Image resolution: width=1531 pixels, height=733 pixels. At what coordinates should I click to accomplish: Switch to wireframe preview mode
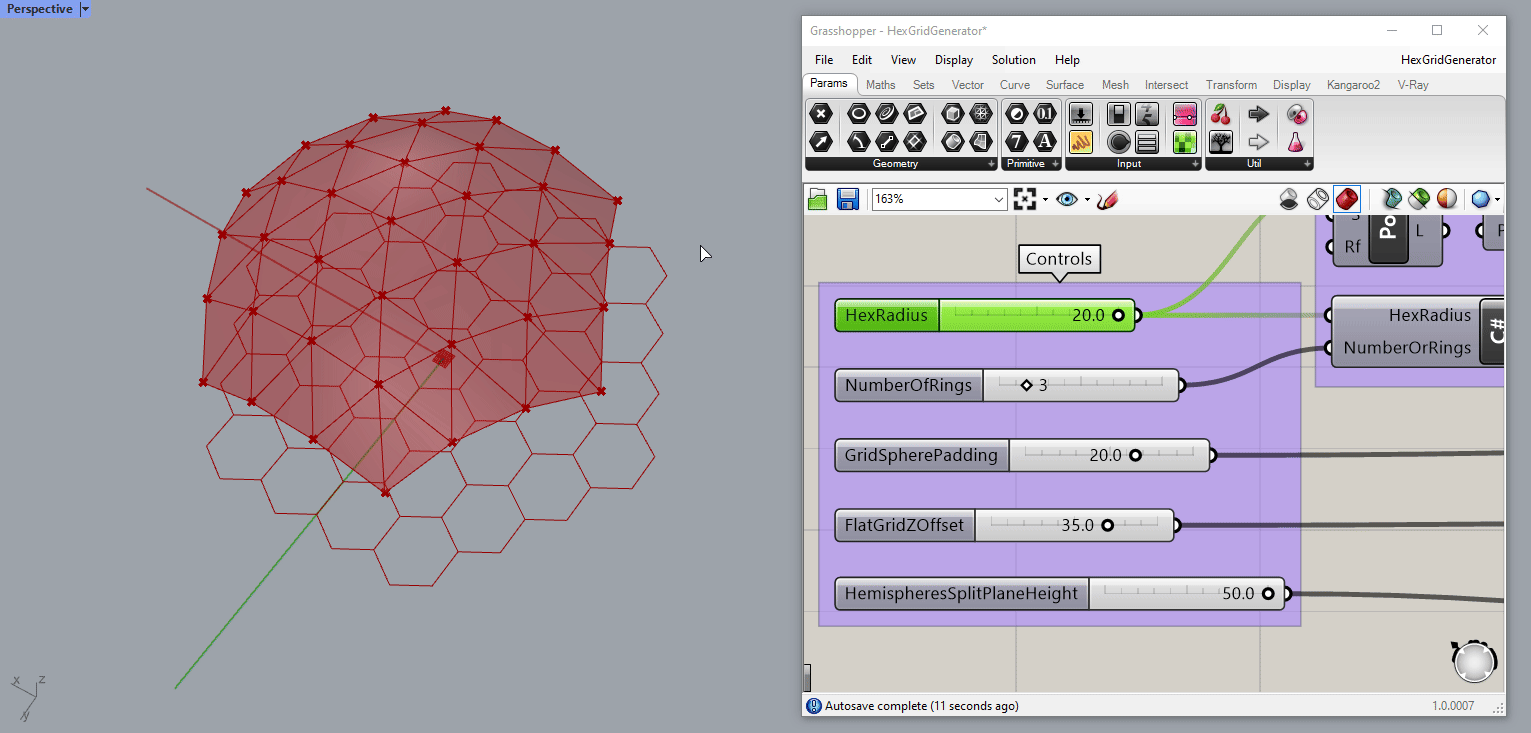[1318, 199]
